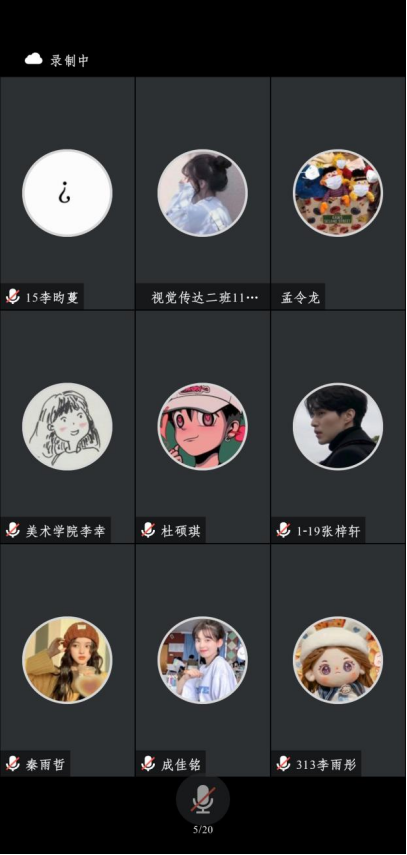Click the muted mic icon beside 313李雨彤

click(283, 764)
